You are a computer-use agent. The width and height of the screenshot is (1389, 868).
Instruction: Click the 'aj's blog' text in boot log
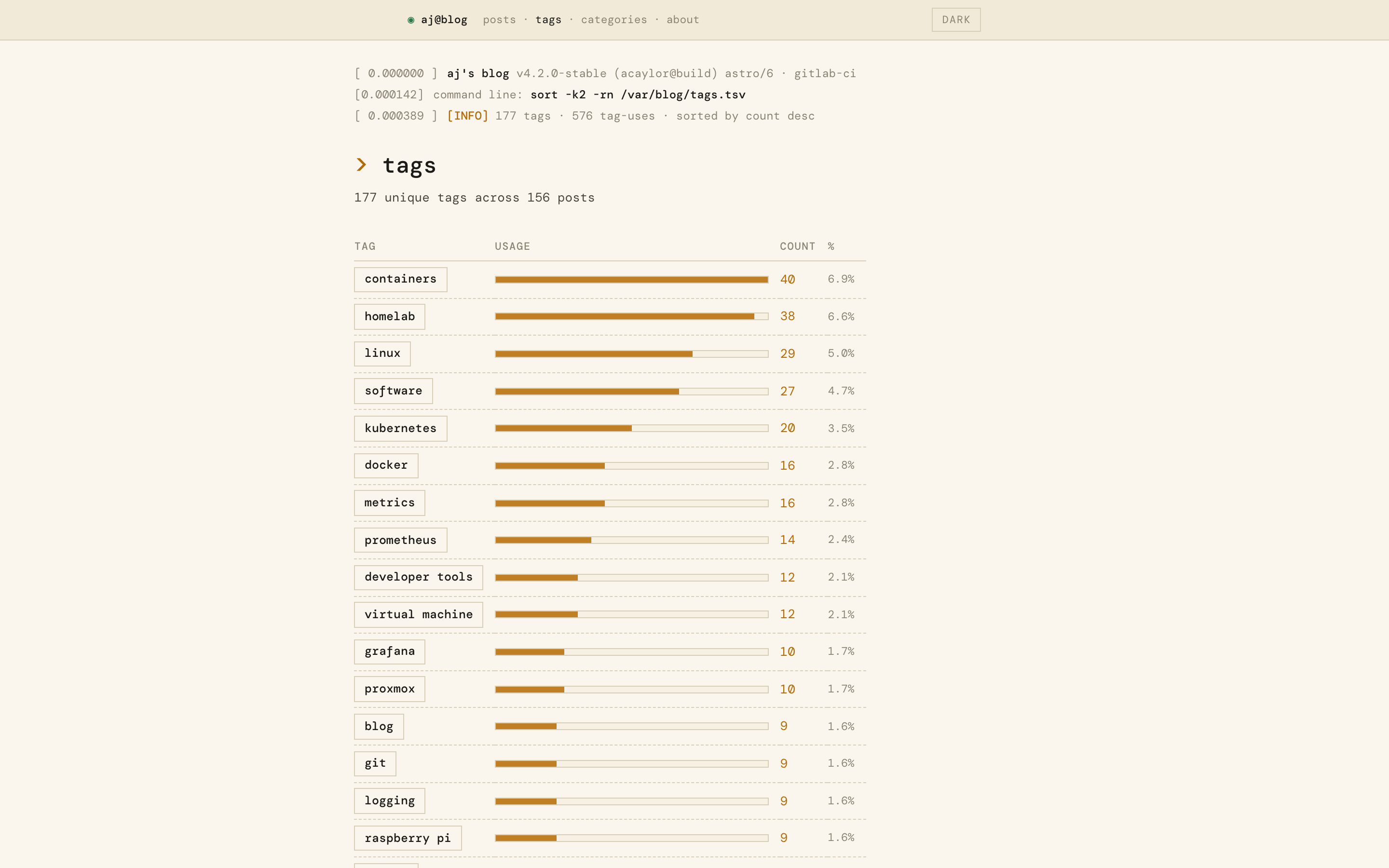pos(477,73)
